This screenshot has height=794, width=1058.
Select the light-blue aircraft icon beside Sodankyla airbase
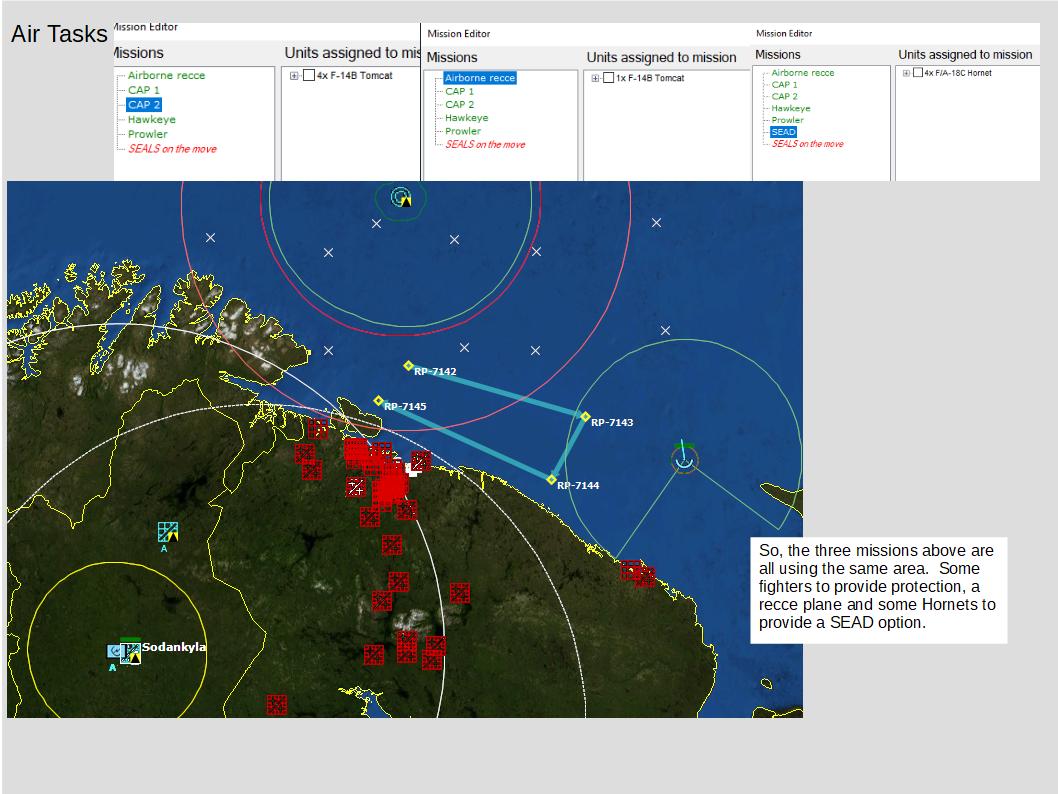pyautogui.click(x=113, y=651)
